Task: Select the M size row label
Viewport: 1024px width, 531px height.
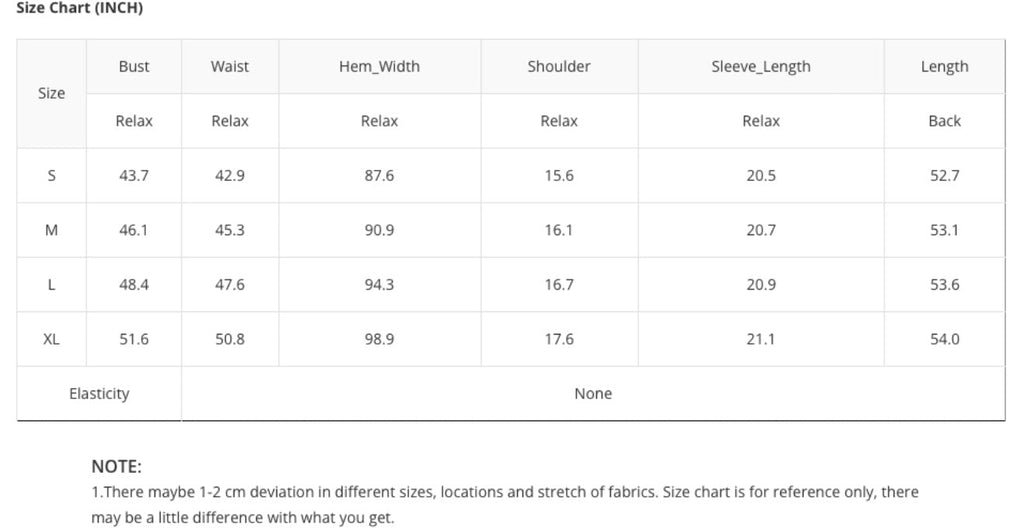Action: click(x=51, y=230)
